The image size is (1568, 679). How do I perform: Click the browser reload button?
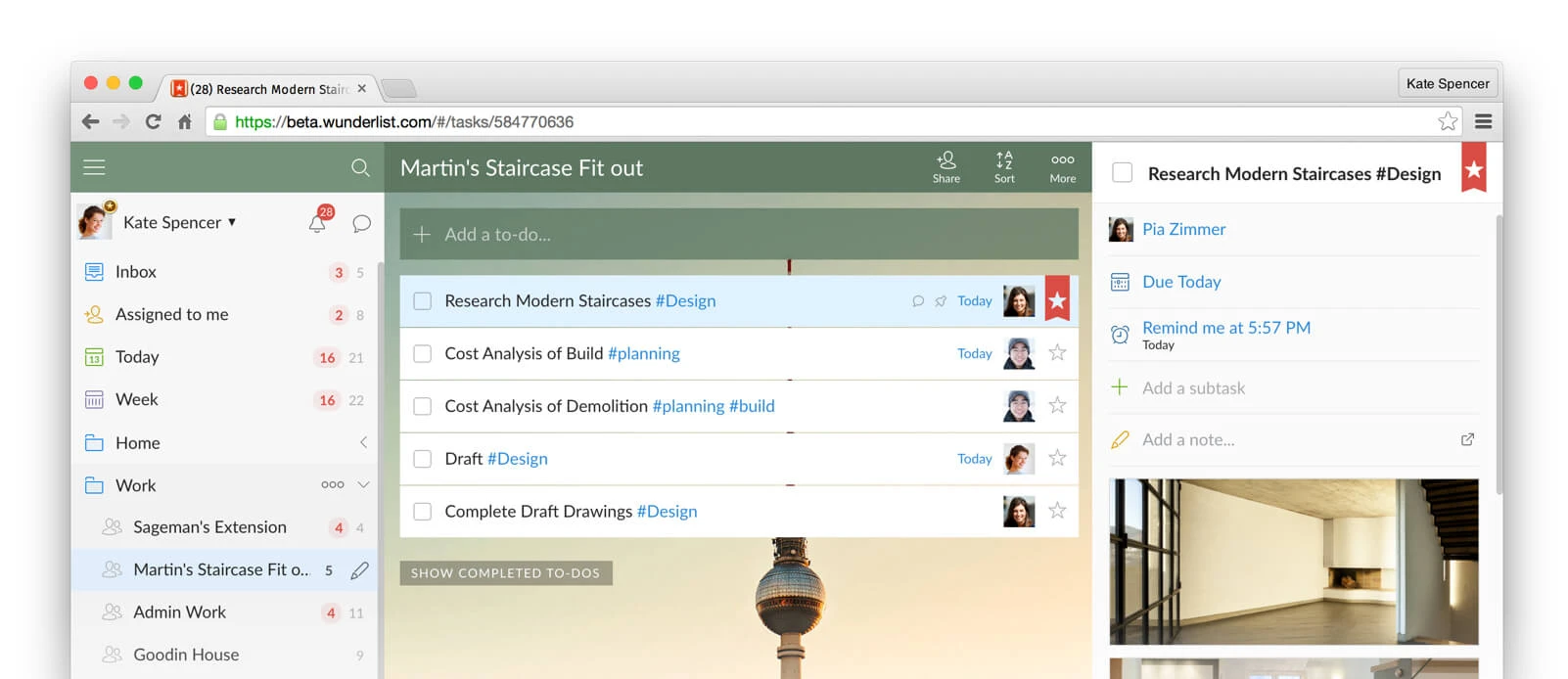(x=153, y=121)
